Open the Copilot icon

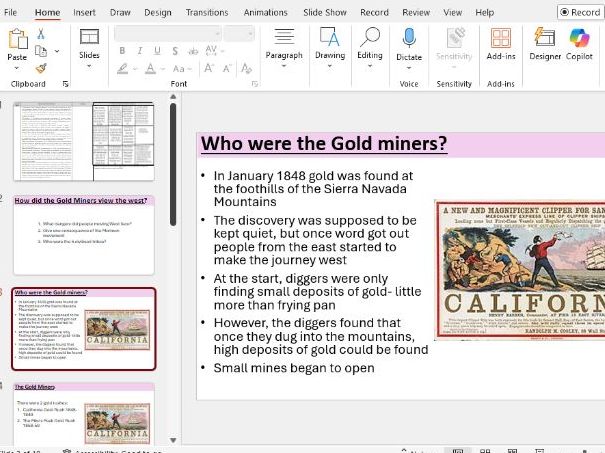(x=579, y=38)
